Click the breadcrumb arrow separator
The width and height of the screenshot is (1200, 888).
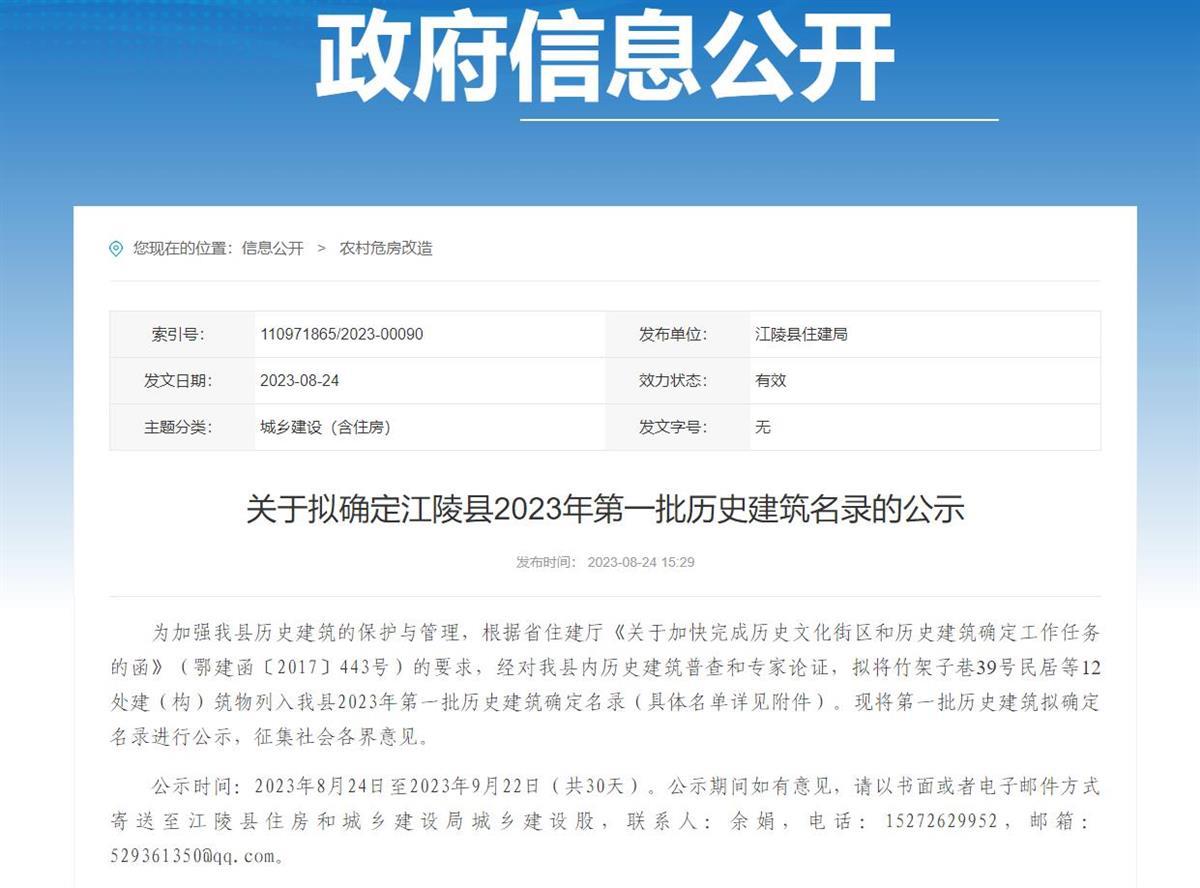[x=321, y=248]
